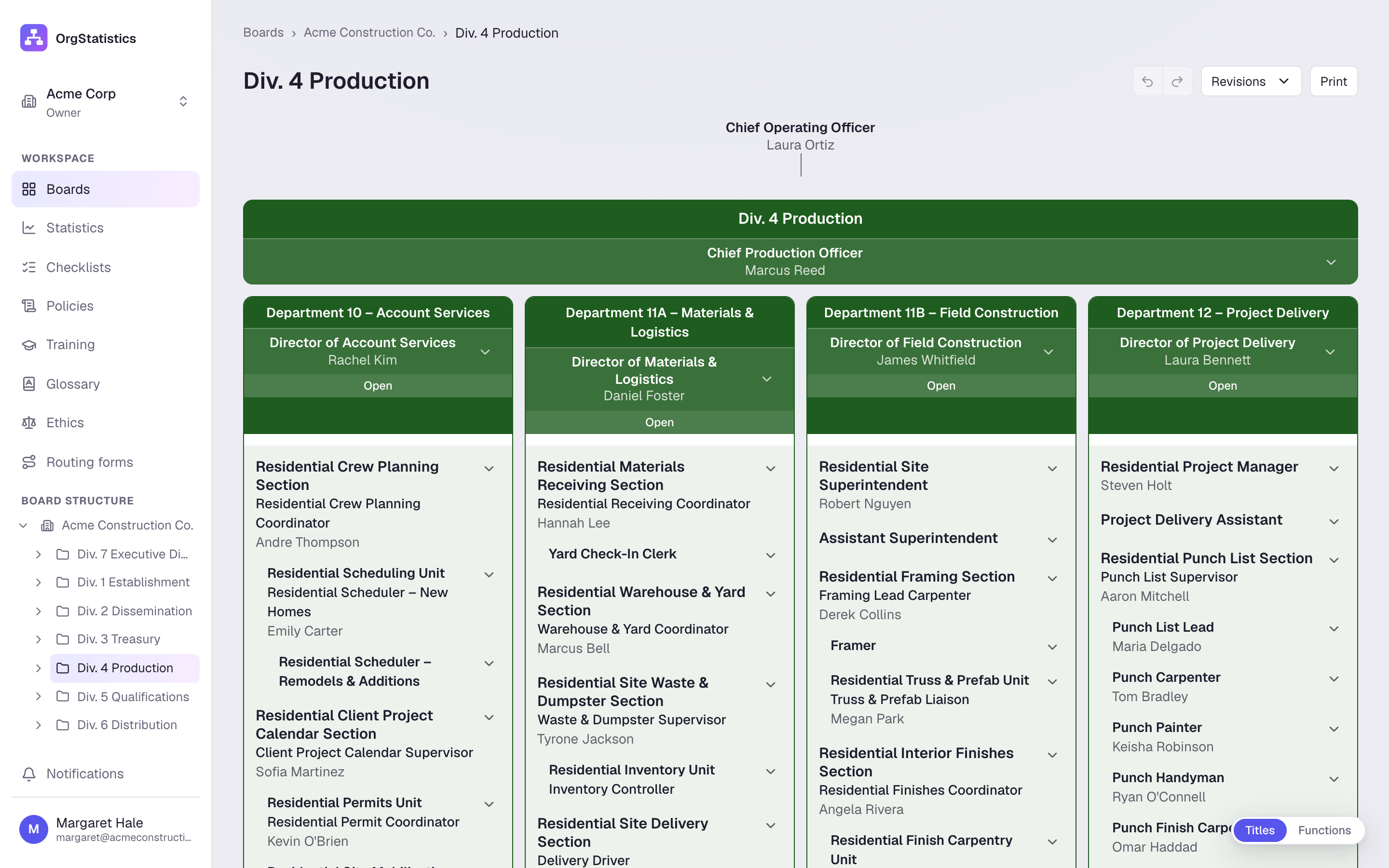1389x868 pixels.
Task: Click the Print button
Action: point(1334,81)
